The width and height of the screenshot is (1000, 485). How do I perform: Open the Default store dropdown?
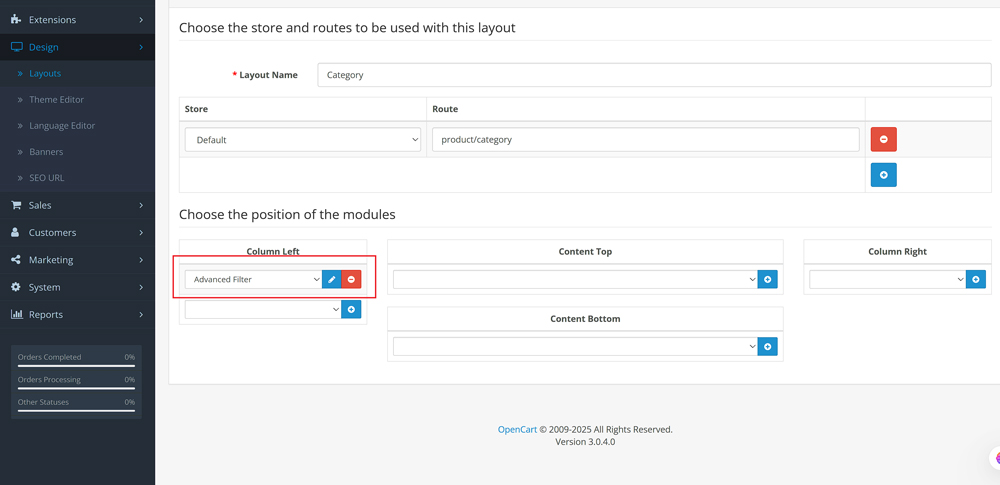click(303, 140)
